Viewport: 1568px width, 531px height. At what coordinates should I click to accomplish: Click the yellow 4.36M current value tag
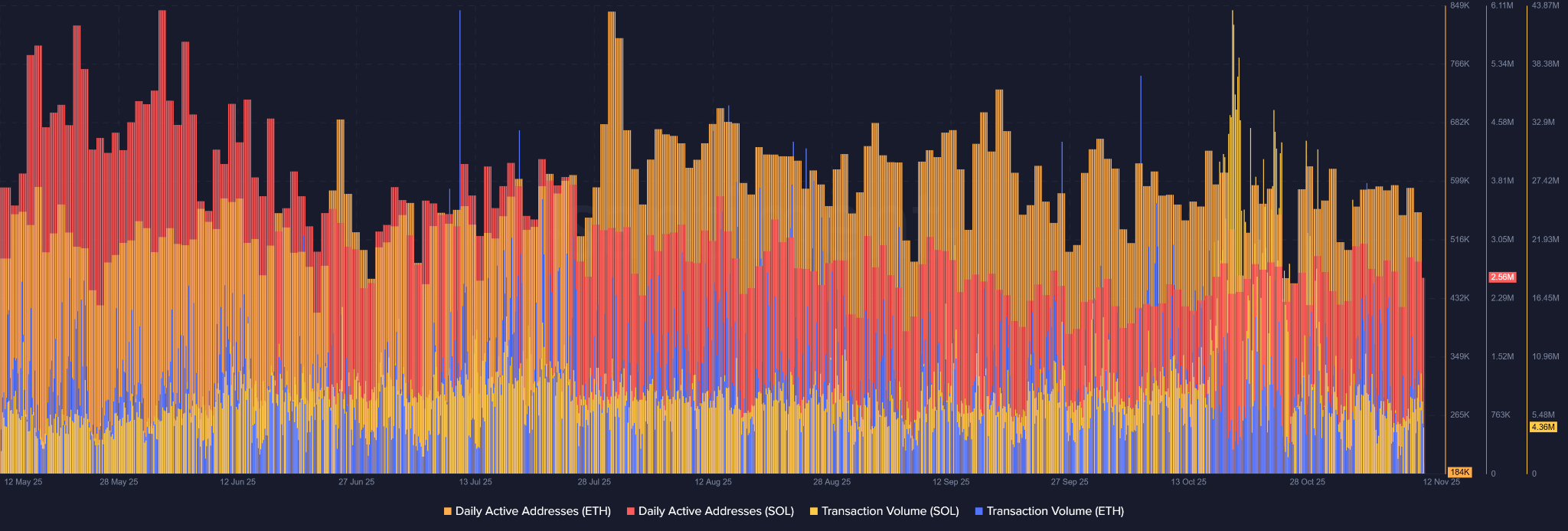click(1543, 427)
